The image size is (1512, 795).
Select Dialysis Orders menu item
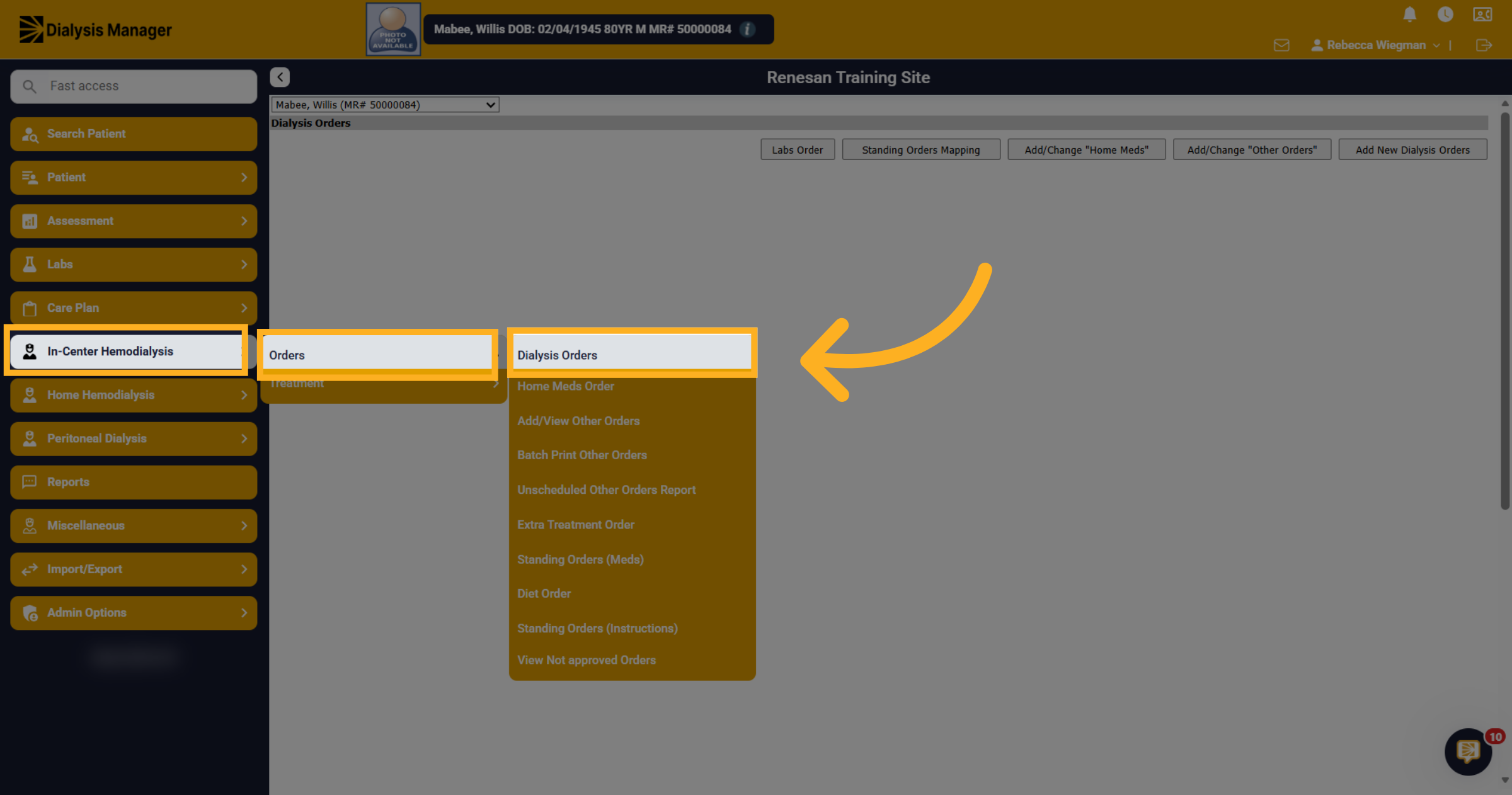pos(632,355)
